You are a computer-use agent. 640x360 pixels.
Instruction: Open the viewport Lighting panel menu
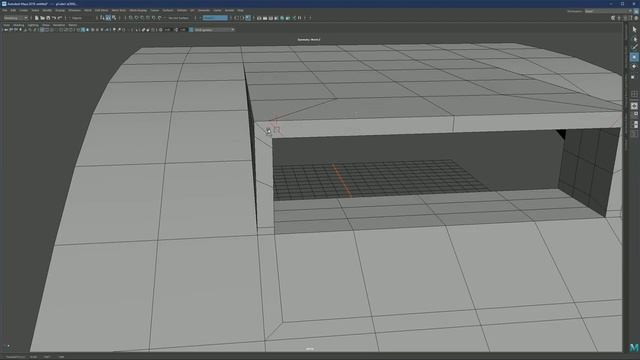[x=33, y=25]
